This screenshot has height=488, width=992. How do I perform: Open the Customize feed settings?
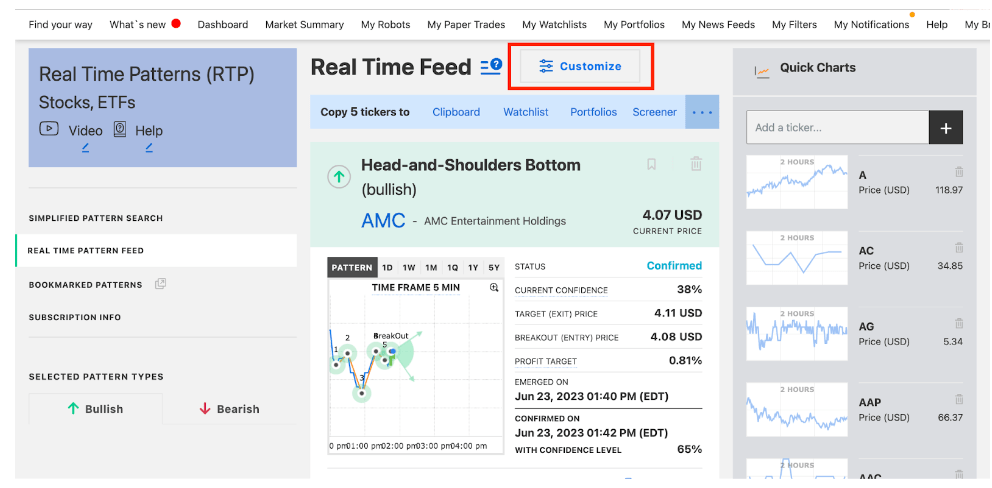pos(580,66)
